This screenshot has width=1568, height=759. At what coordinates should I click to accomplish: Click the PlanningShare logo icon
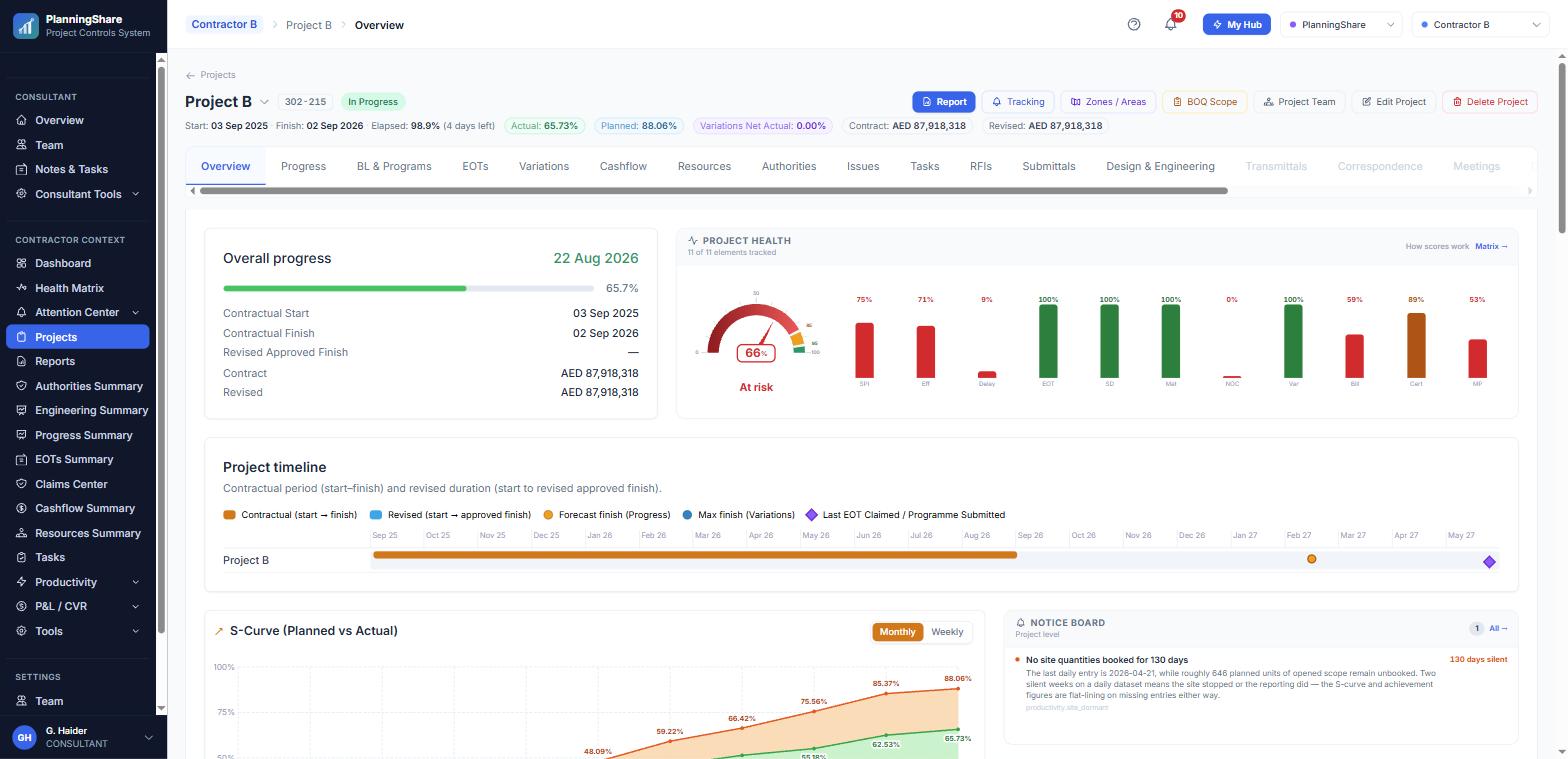click(x=26, y=26)
